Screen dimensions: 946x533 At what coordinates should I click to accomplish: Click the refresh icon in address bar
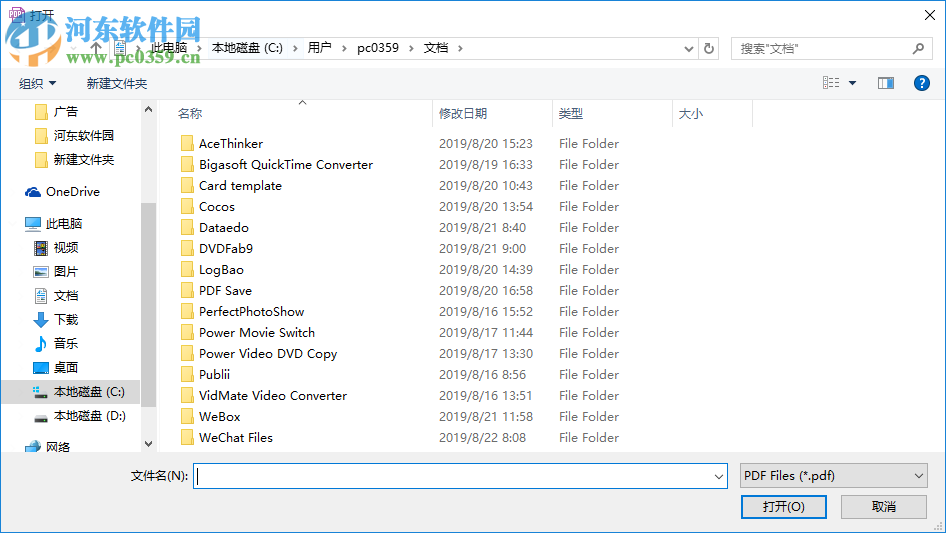click(709, 48)
